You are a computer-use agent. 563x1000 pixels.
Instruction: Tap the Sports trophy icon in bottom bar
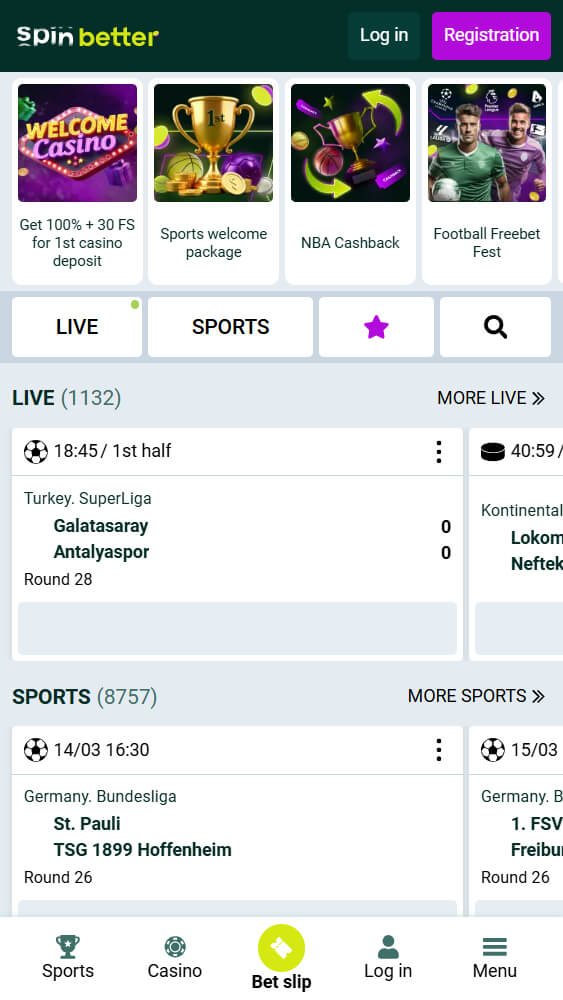coord(68,947)
